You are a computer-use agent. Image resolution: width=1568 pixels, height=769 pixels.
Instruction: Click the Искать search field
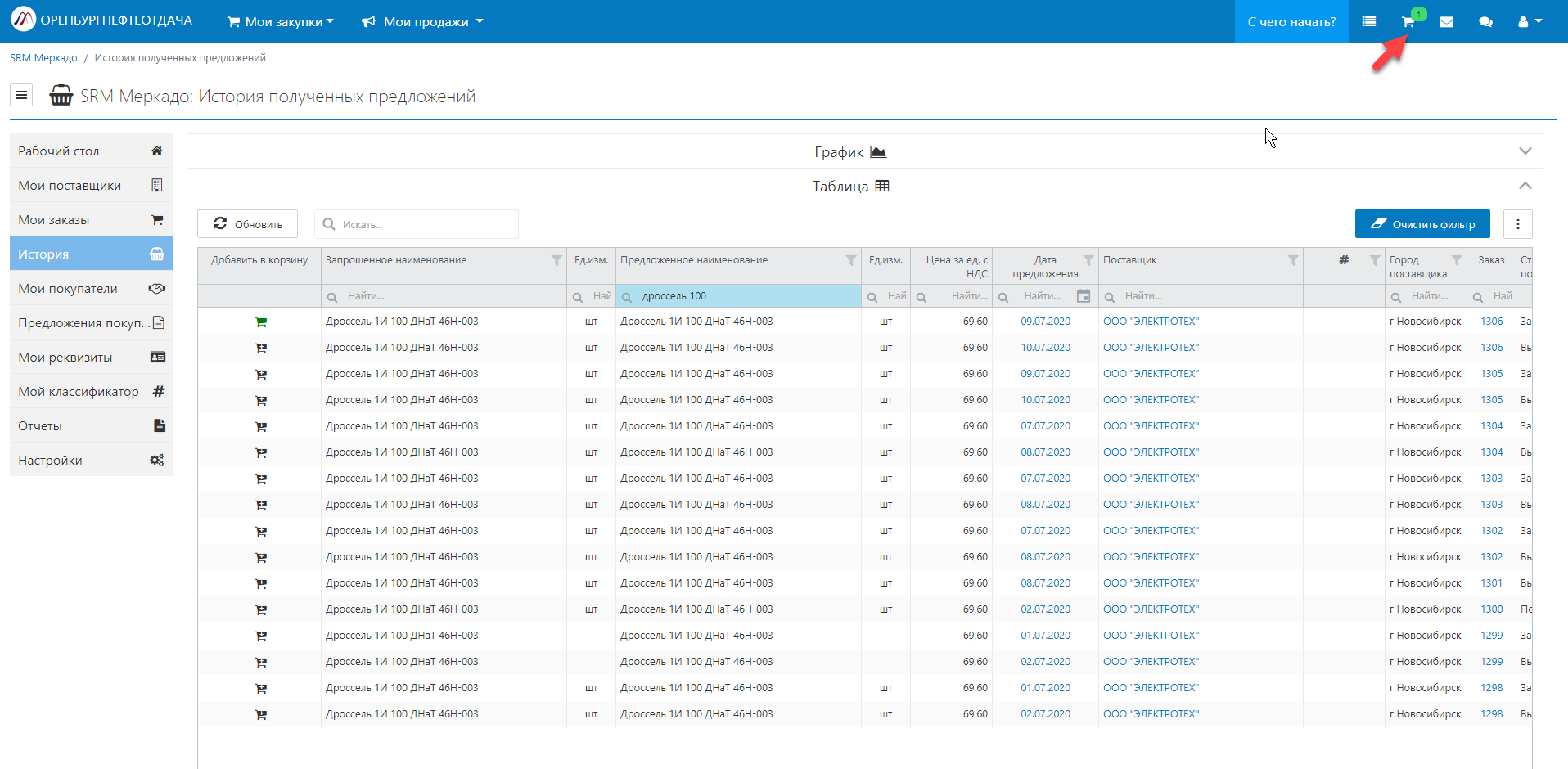coord(424,224)
